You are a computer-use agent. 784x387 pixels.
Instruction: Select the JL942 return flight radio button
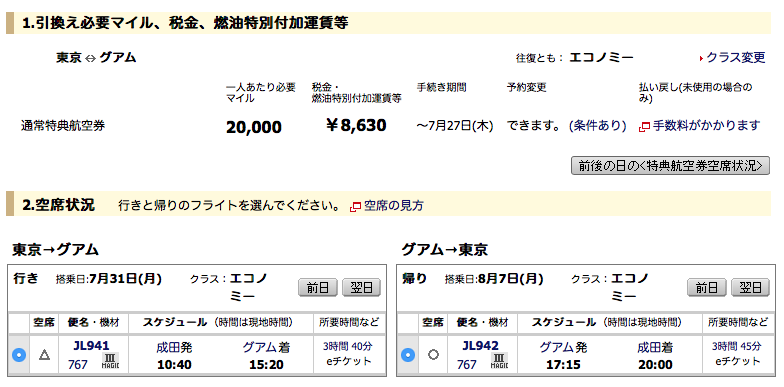tap(408, 355)
